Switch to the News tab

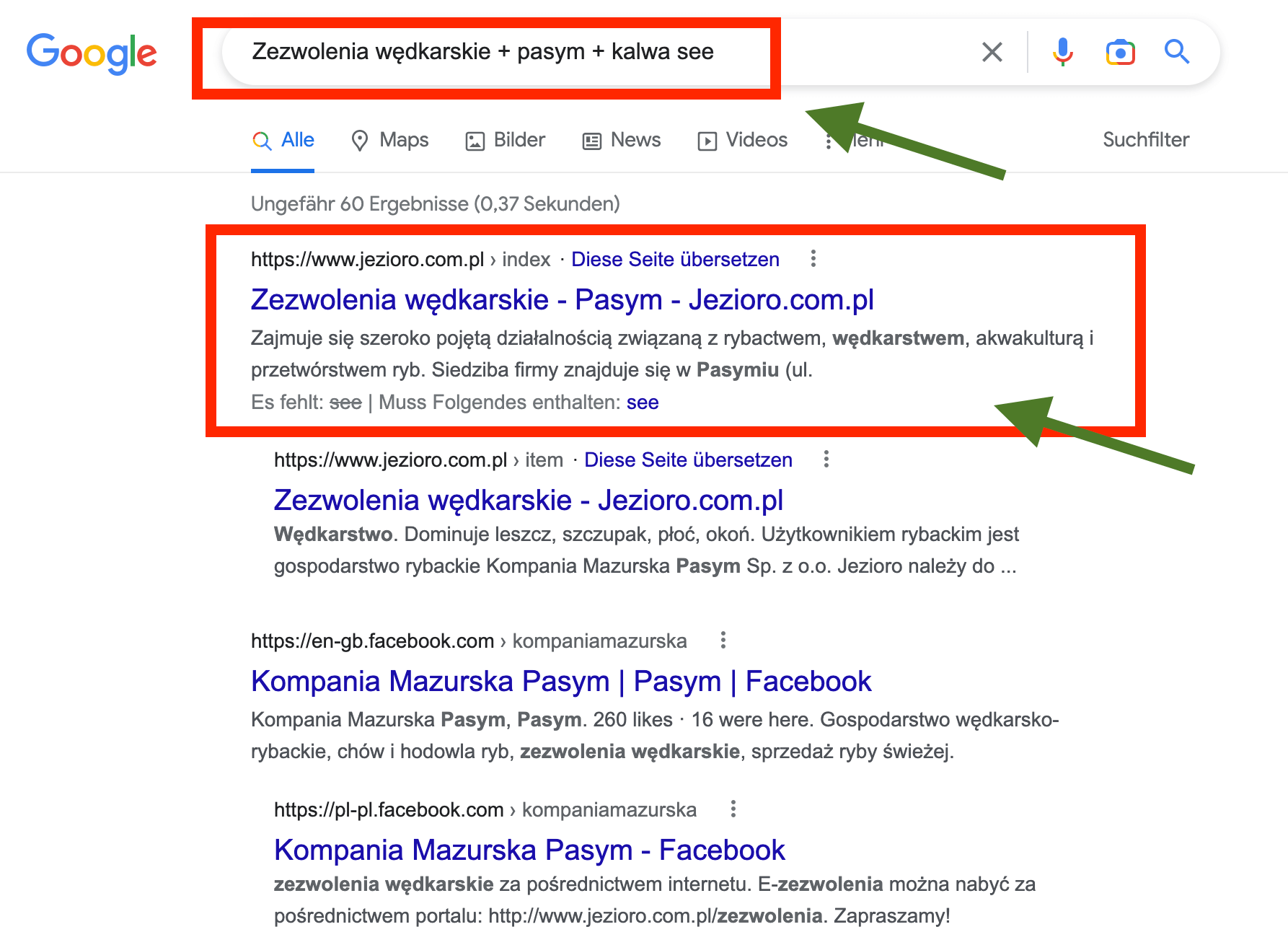(622, 140)
